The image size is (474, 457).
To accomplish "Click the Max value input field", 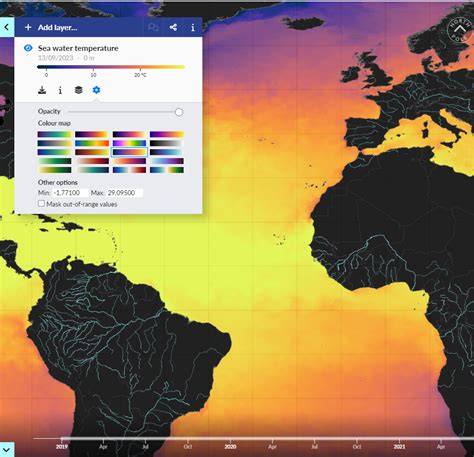I will coord(124,193).
